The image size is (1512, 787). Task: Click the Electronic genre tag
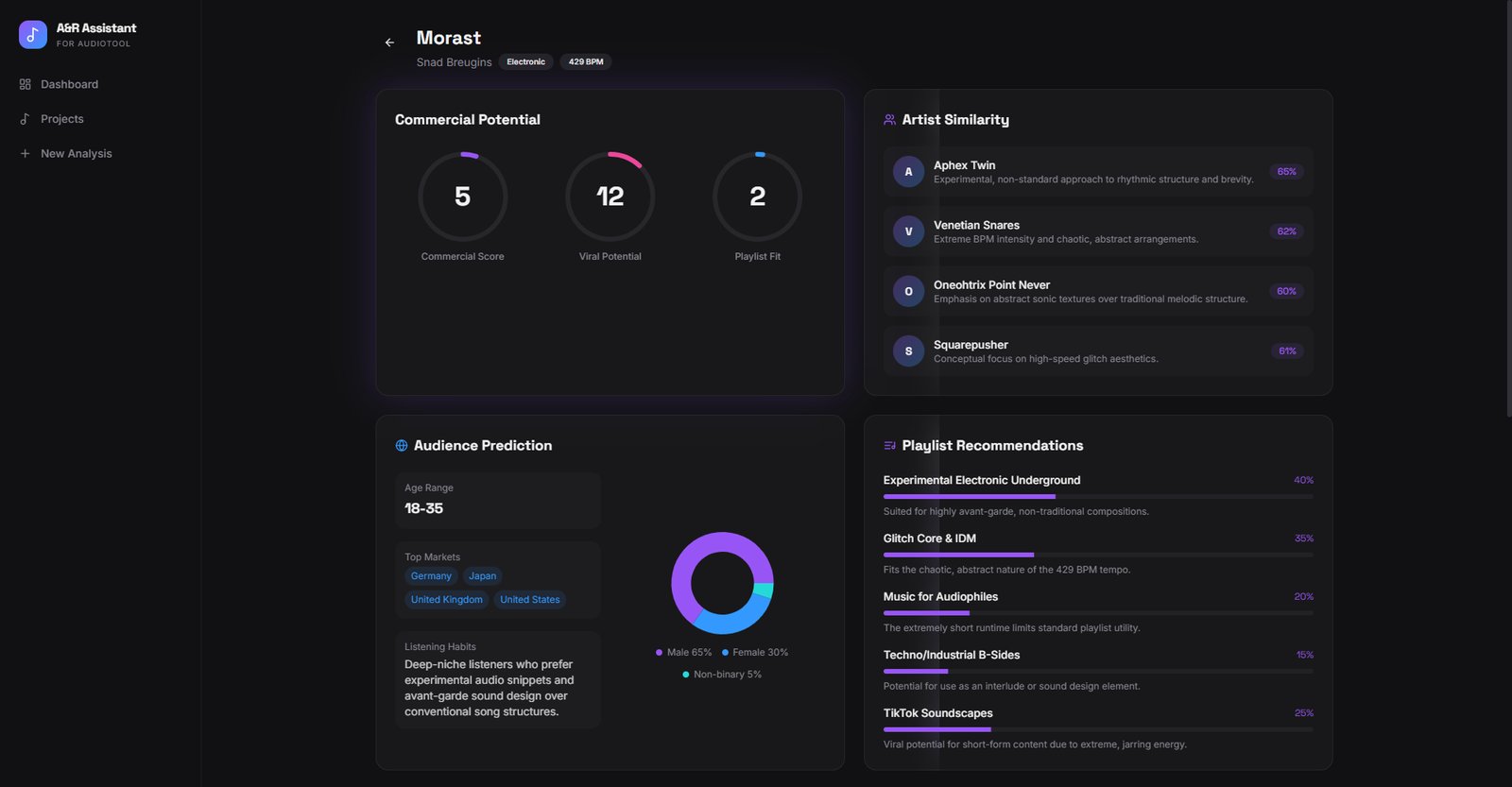pos(525,62)
